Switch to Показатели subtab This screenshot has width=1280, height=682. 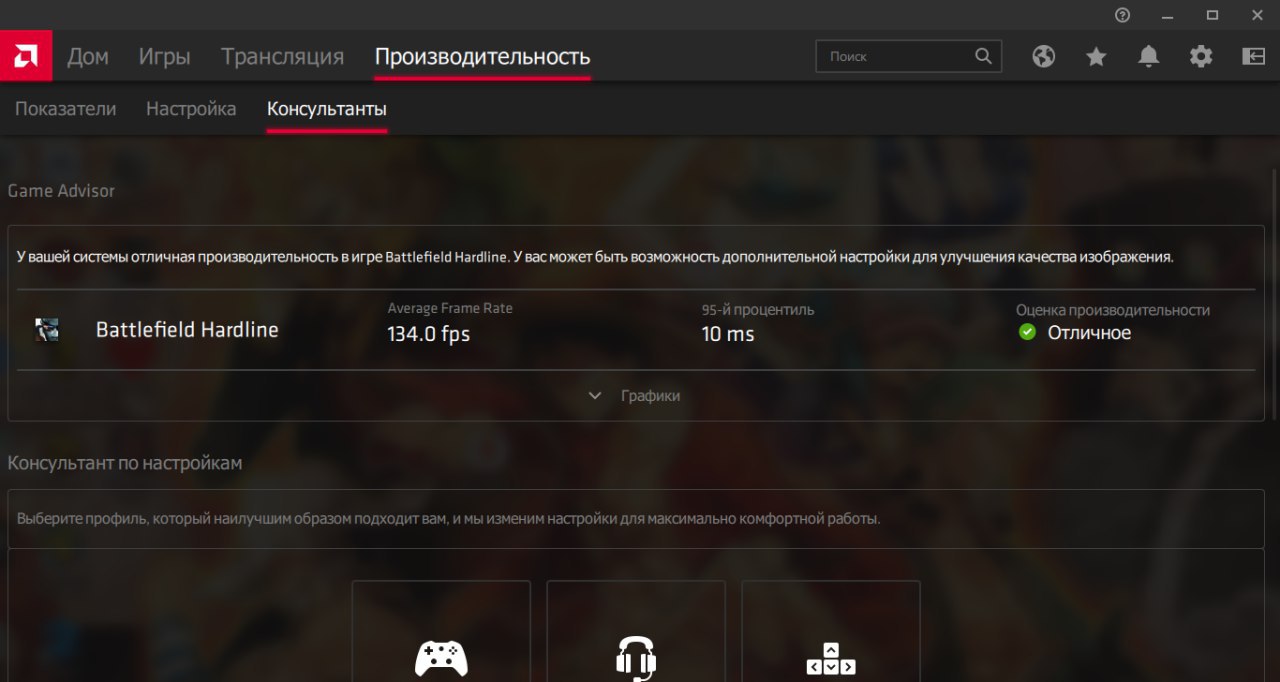pyautogui.click(x=66, y=109)
